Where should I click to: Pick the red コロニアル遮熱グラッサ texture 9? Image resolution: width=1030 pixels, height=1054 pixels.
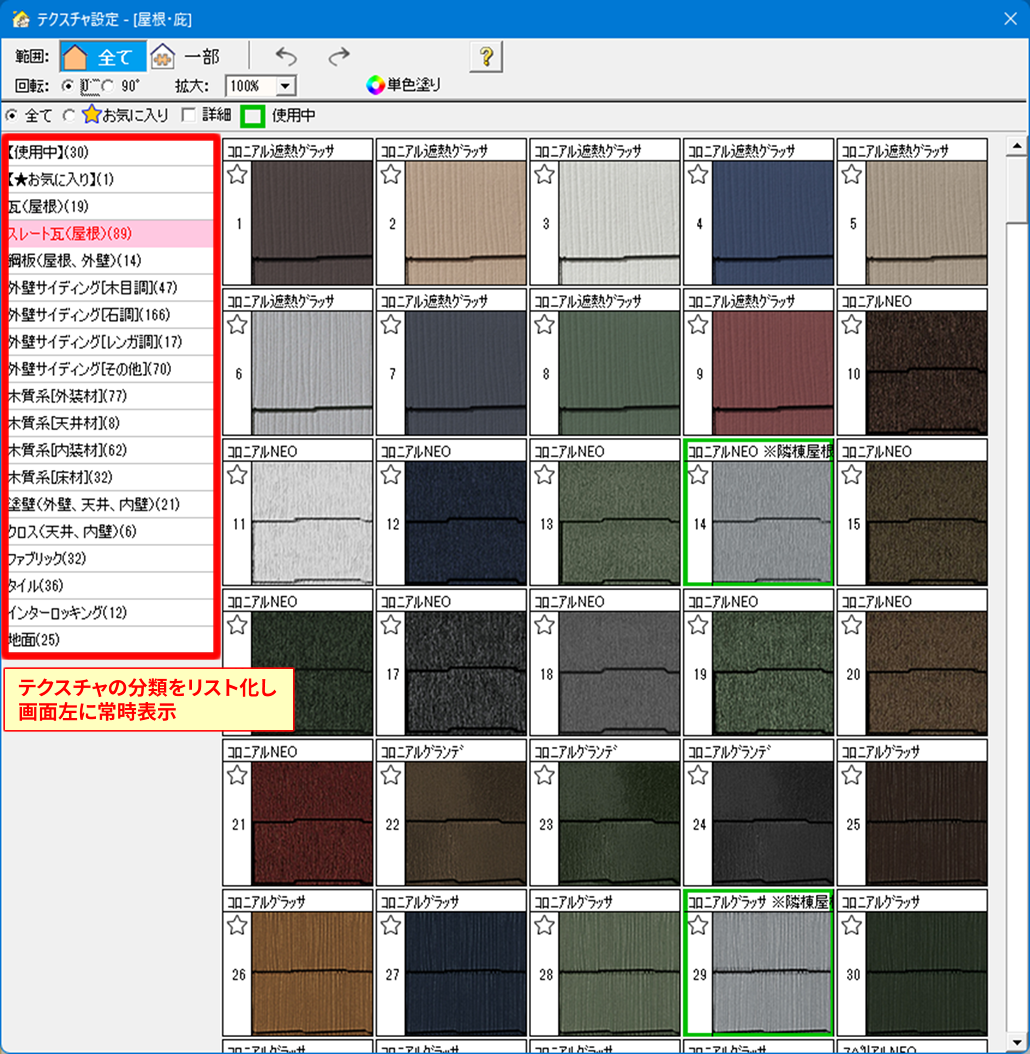tap(772, 372)
